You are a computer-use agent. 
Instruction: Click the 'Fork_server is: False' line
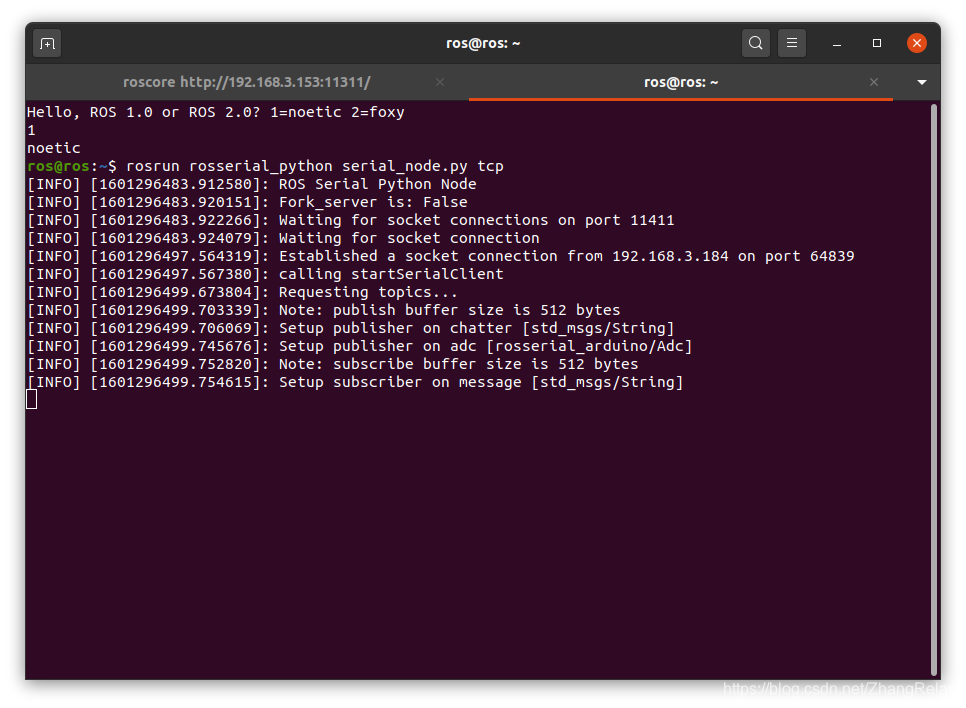[247, 202]
